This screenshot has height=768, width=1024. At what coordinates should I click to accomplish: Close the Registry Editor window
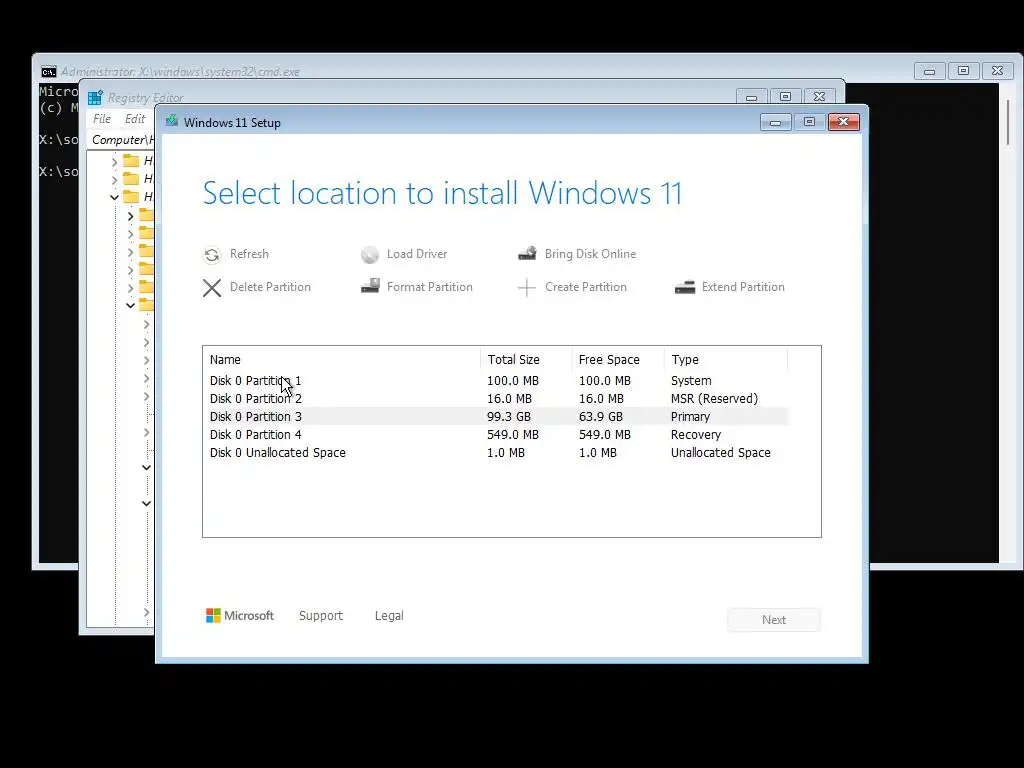click(x=820, y=97)
